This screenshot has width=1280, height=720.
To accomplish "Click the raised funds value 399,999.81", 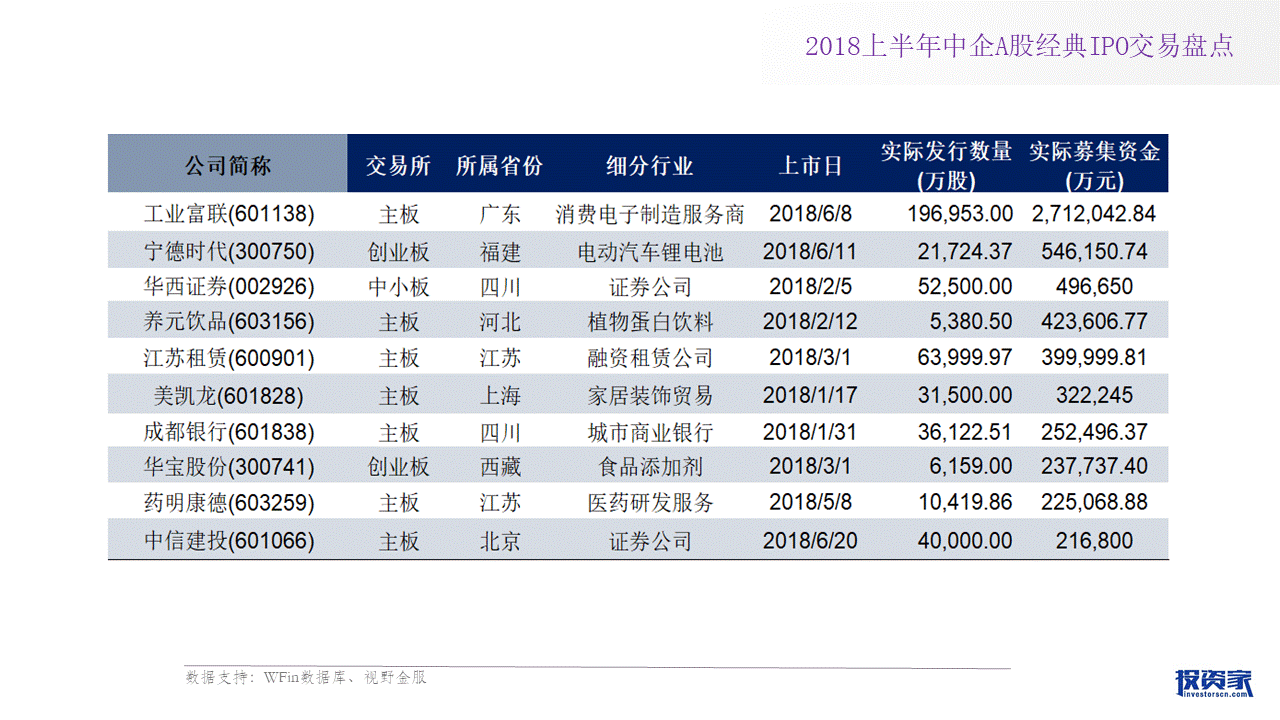I will [1094, 358].
